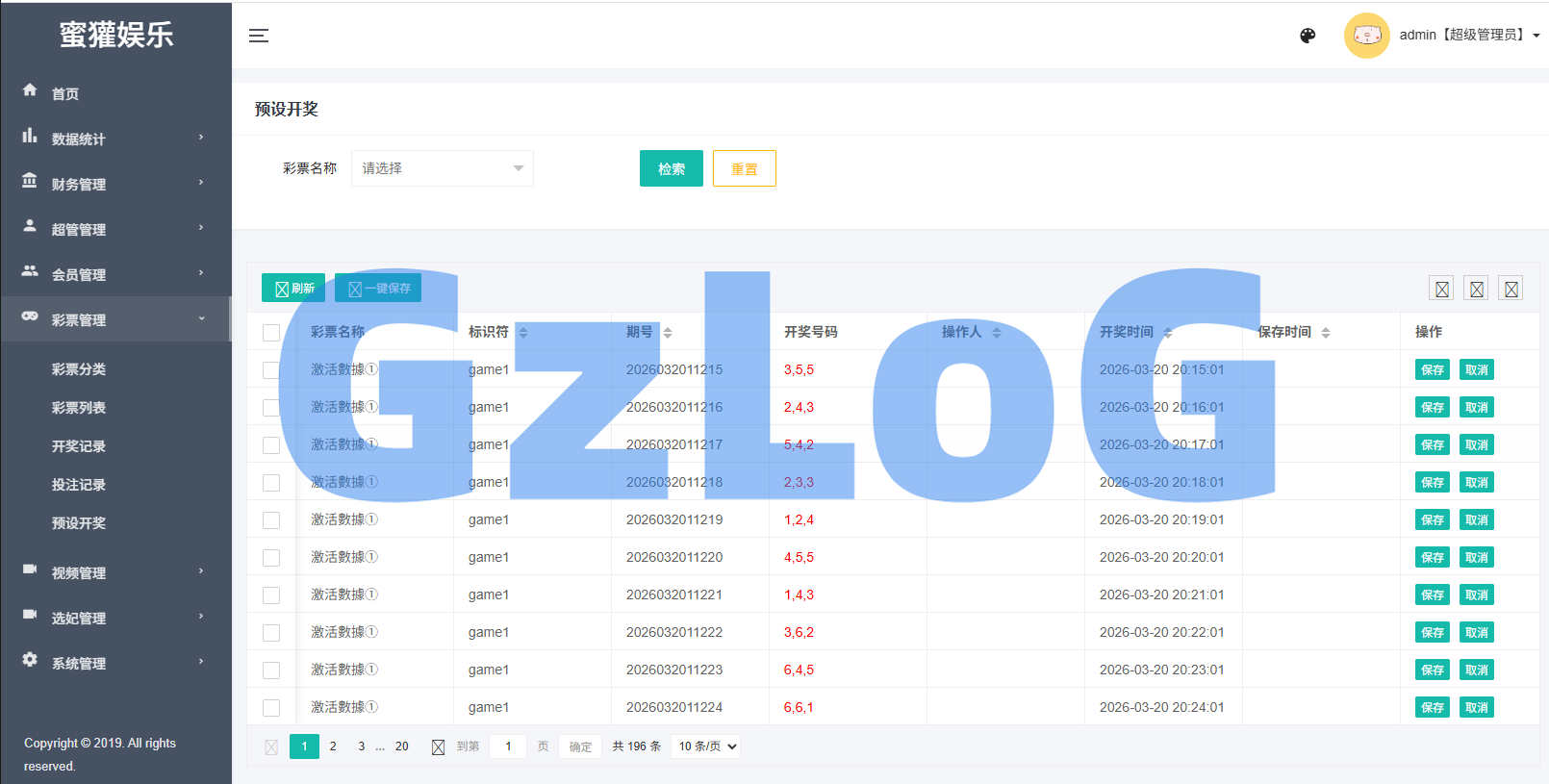Open the 彩票名称 dropdown selector

point(442,168)
